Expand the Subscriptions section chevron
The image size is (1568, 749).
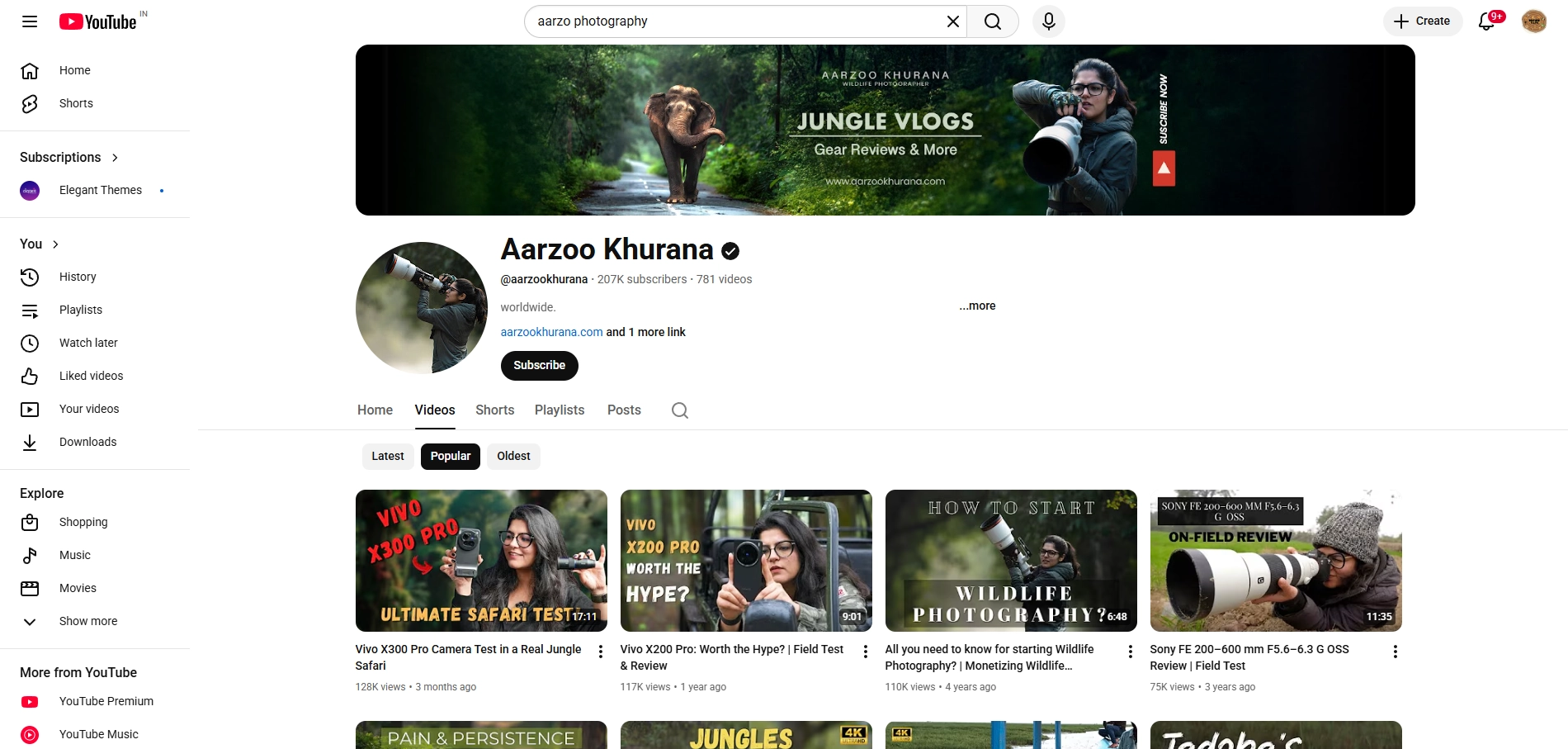tap(115, 158)
